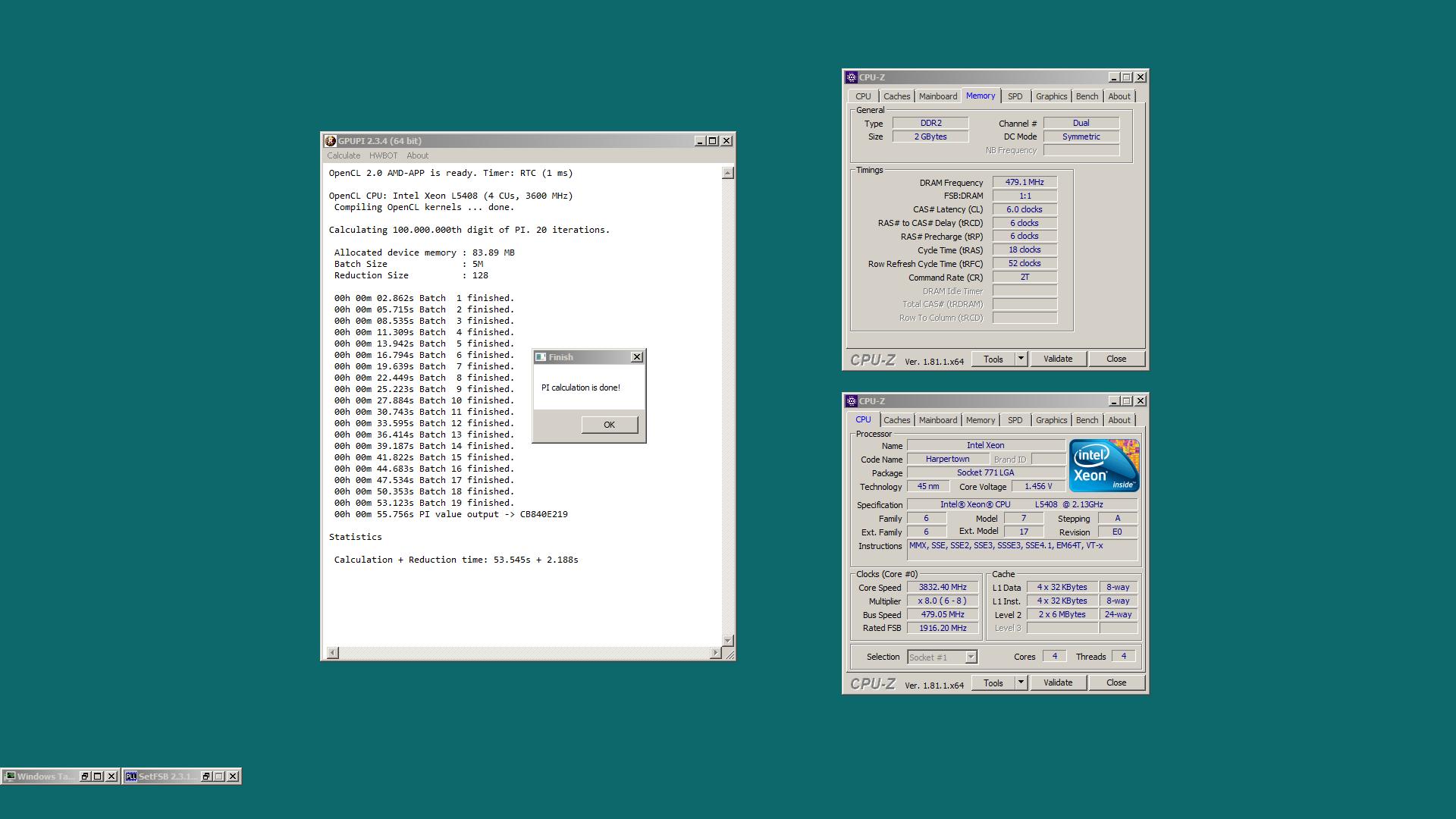Click the Code Name Harpertown field
Image resolution: width=1456 pixels, height=819 pixels.
click(x=947, y=460)
